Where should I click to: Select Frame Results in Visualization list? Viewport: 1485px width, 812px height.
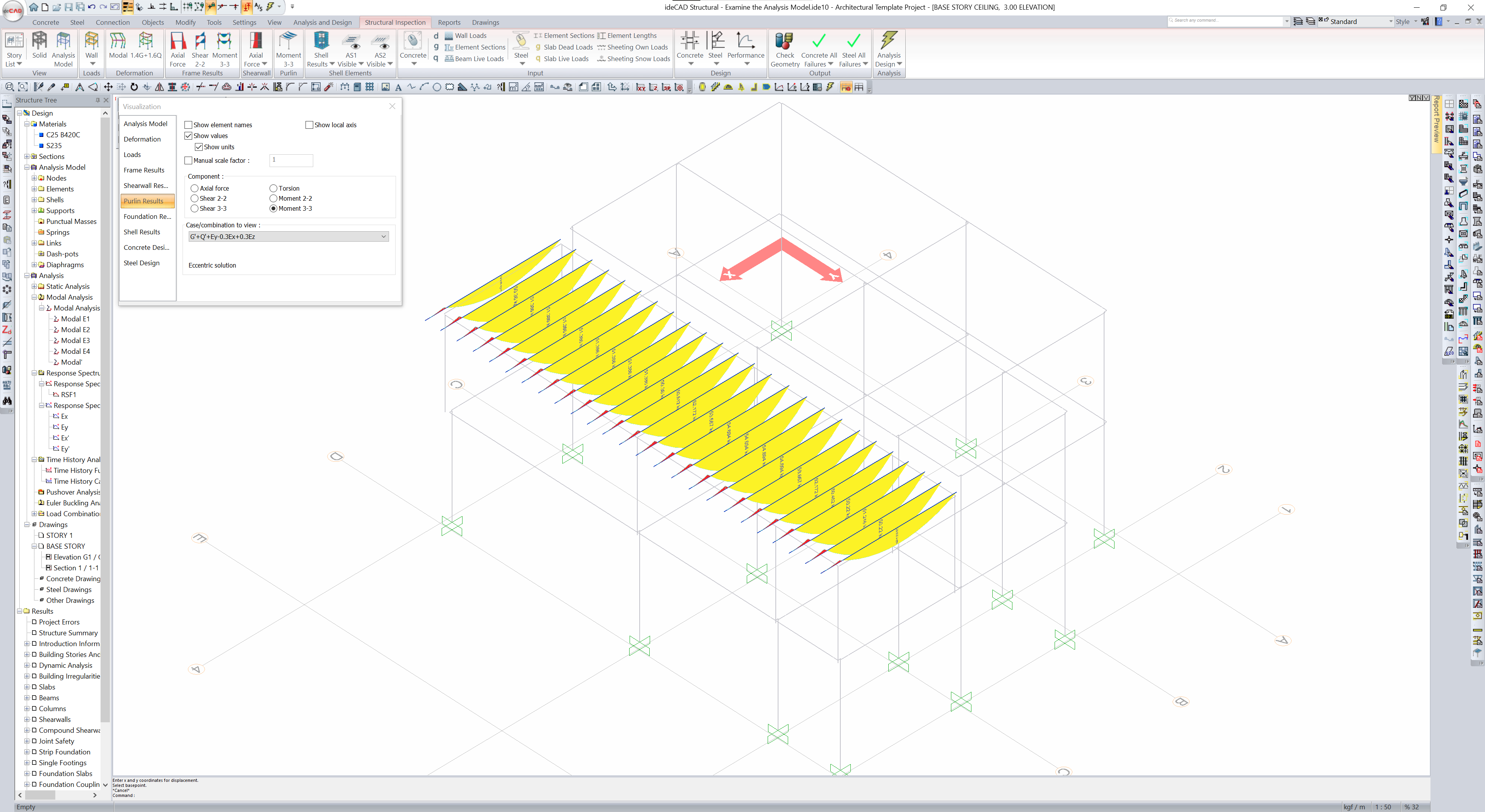click(x=144, y=170)
